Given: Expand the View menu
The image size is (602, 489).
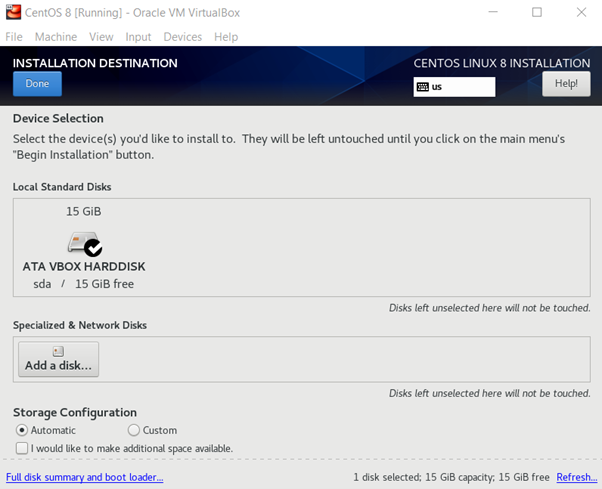Looking at the screenshot, I should coord(101,37).
